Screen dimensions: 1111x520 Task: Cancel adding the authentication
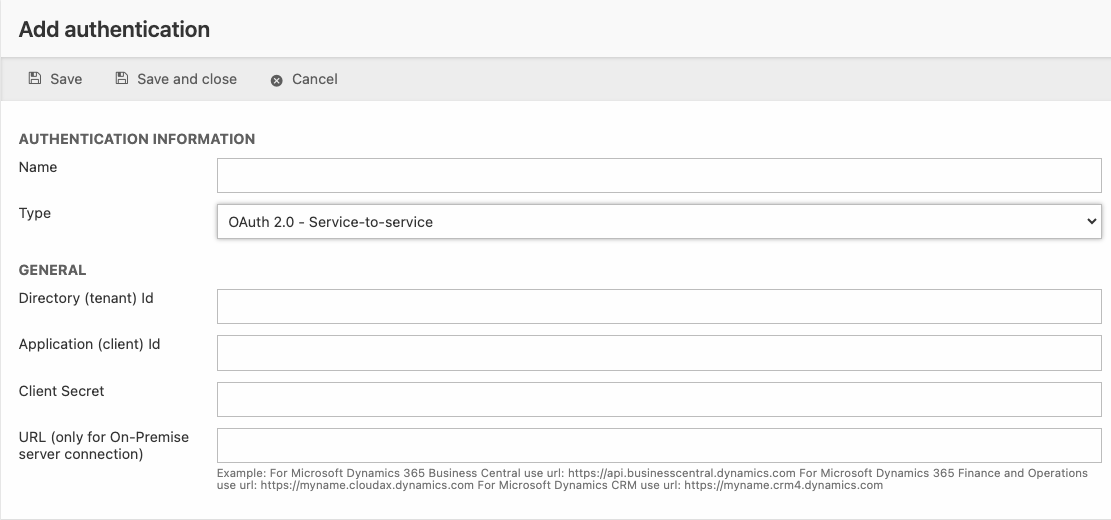point(314,79)
